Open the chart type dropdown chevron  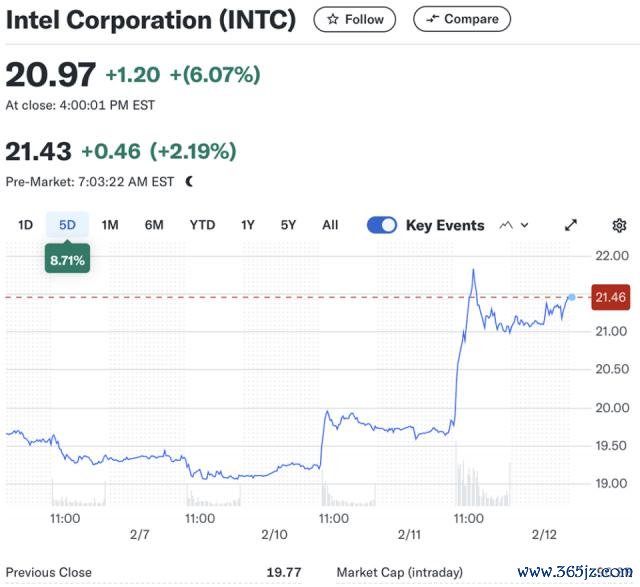click(524, 225)
